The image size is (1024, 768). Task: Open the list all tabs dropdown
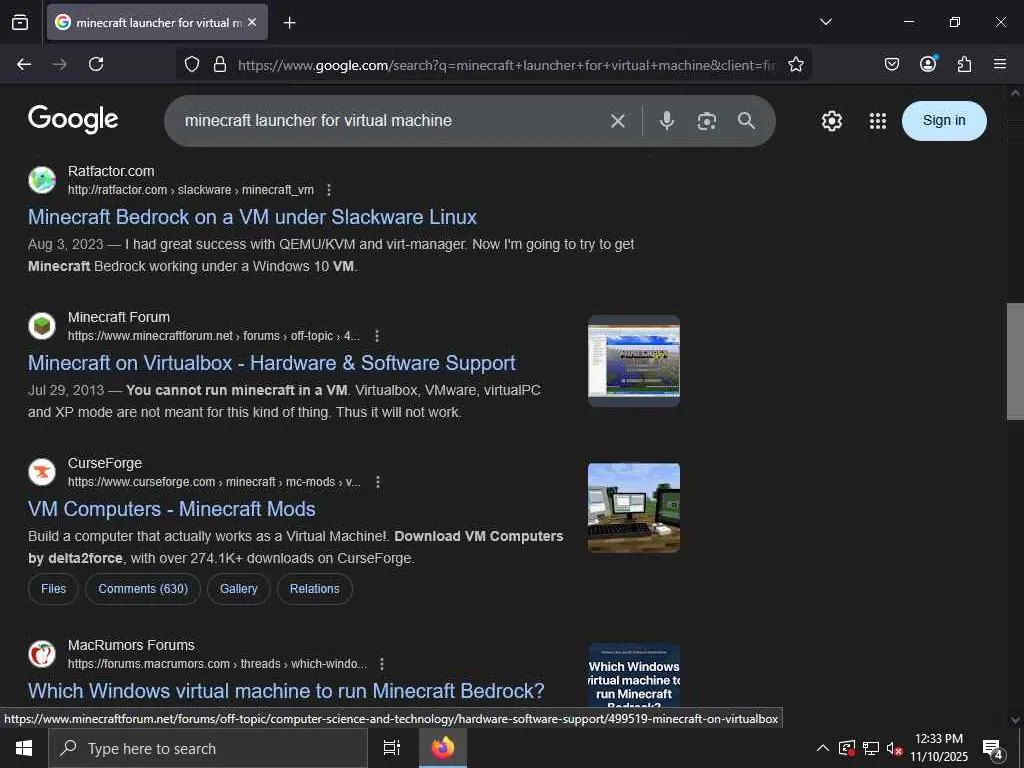pos(825,22)
